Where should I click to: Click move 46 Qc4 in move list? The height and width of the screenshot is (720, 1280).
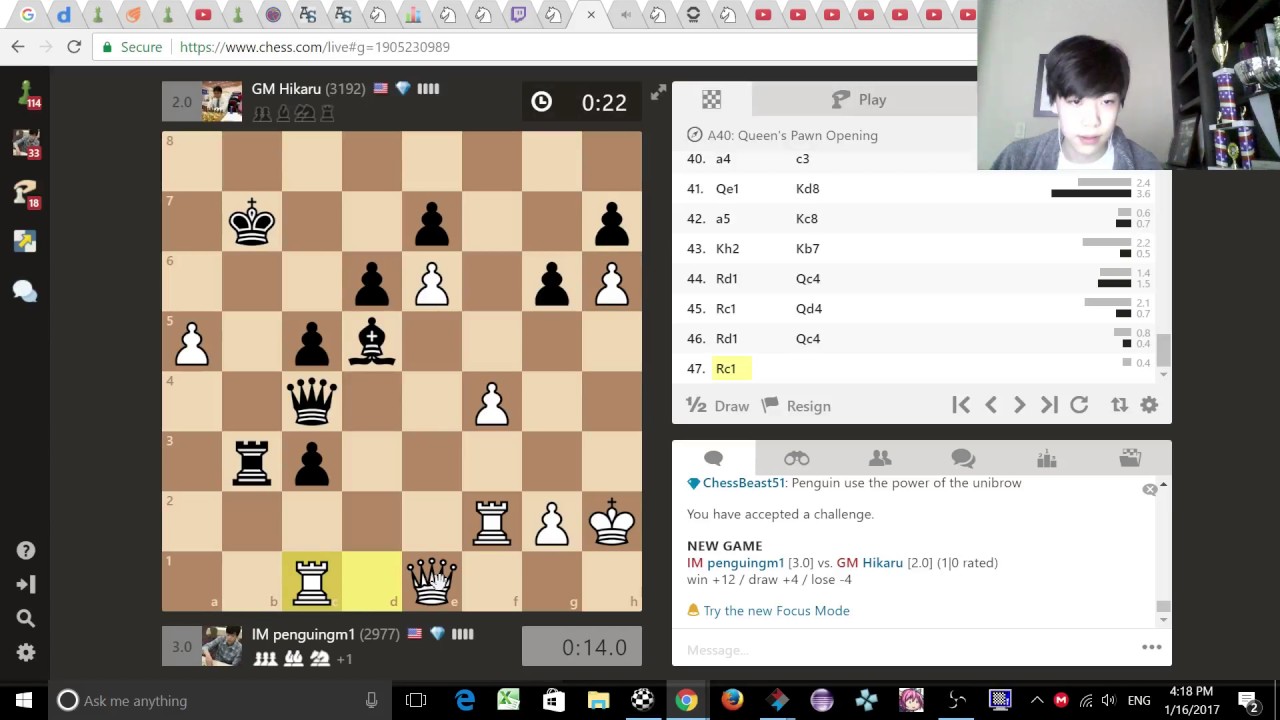tap(808, 339)
